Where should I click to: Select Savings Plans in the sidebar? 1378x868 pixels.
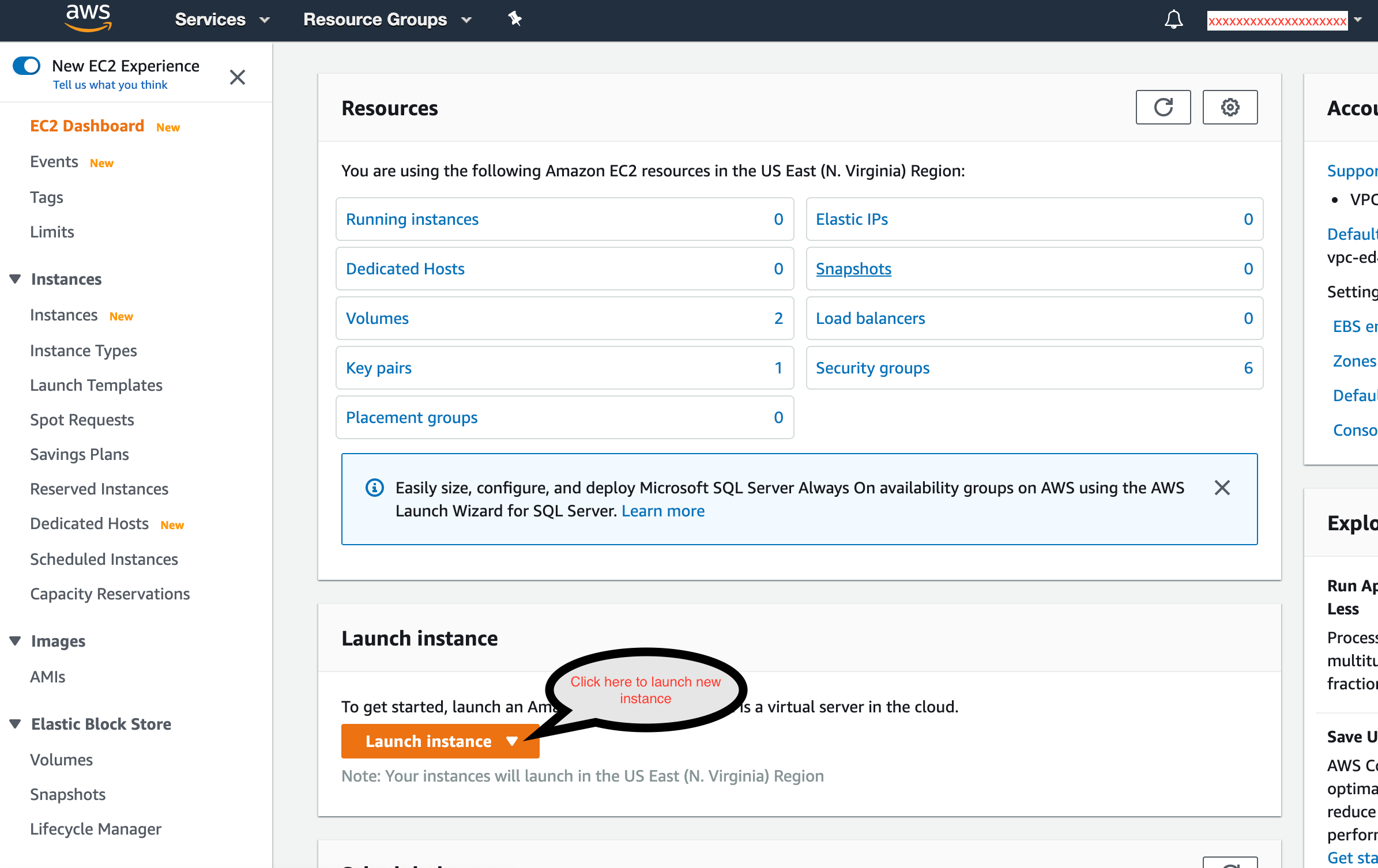(79, 454)
